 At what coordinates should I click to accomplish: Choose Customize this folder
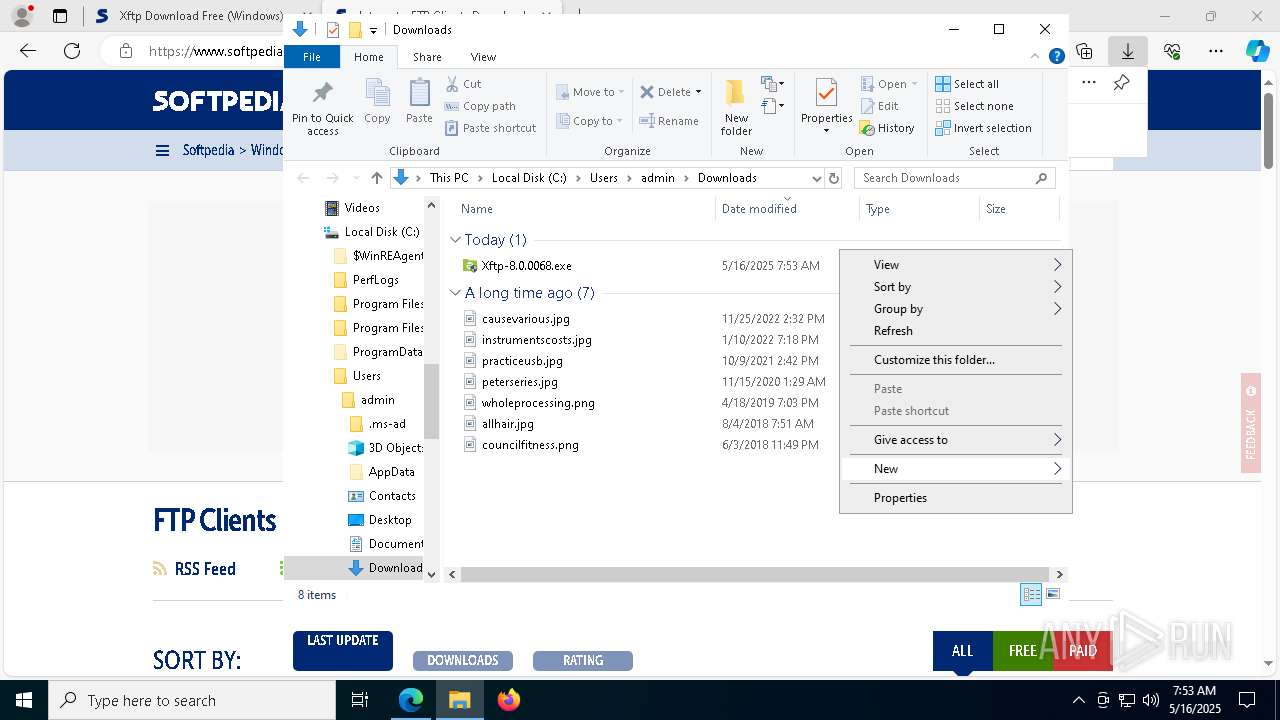pos(955,360)
